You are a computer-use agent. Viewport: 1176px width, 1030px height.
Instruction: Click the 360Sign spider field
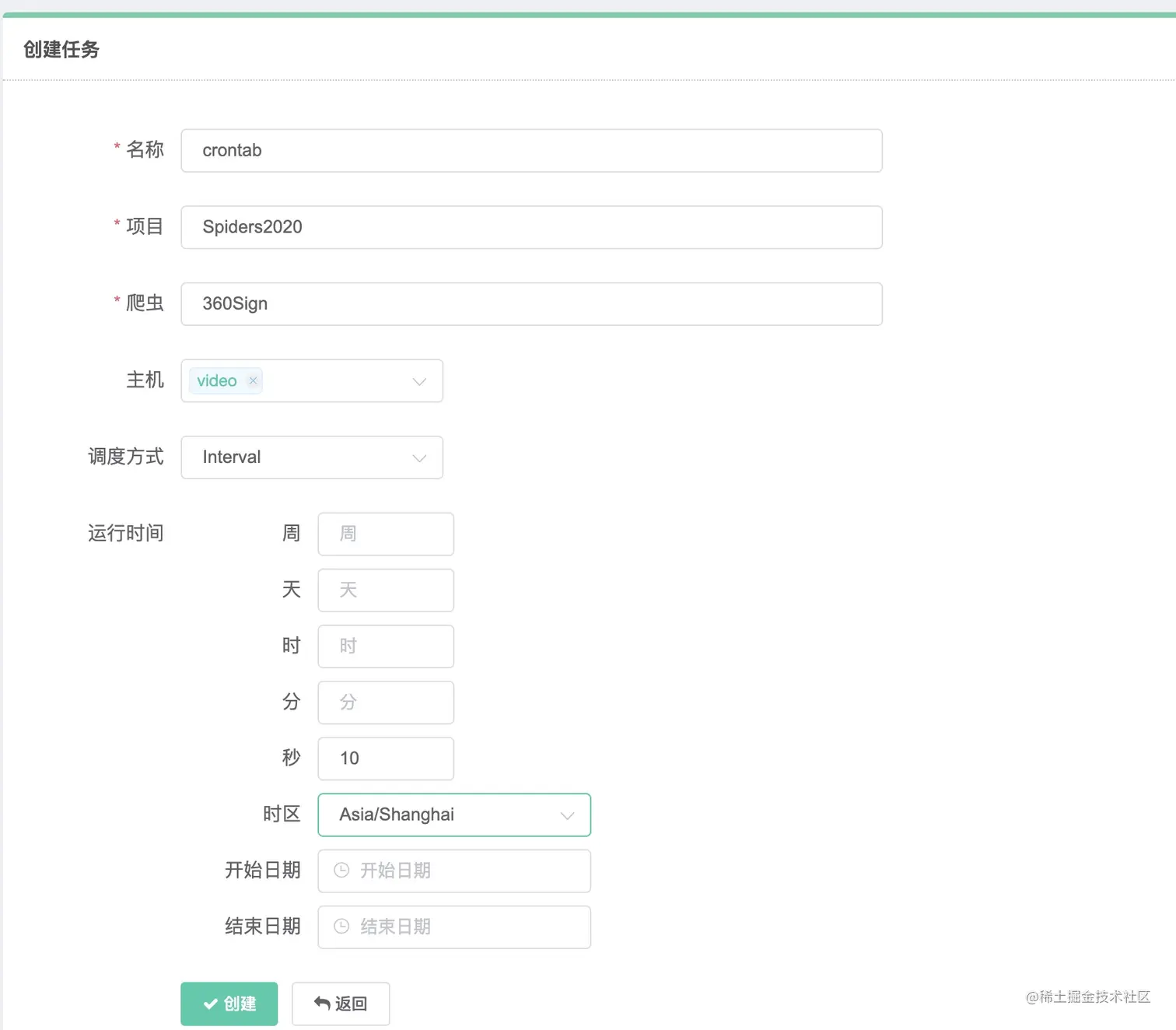pos(531,303)
